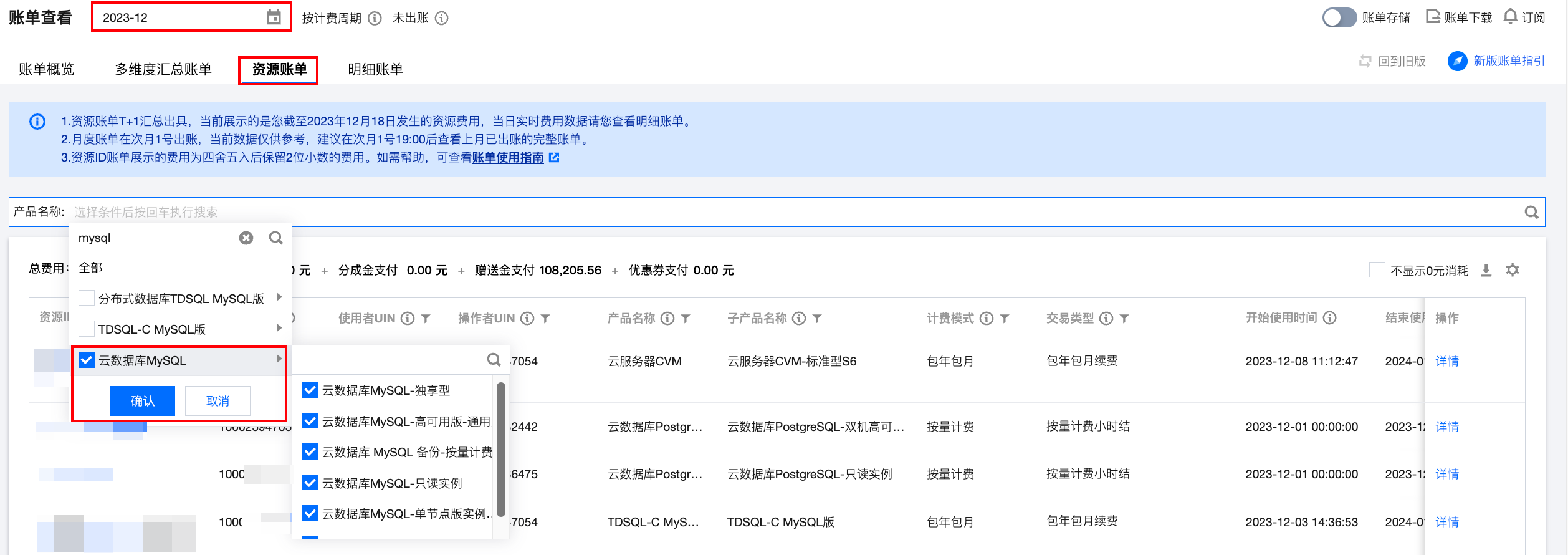Show info tooltip for 未出账

(x=442, y=18)
